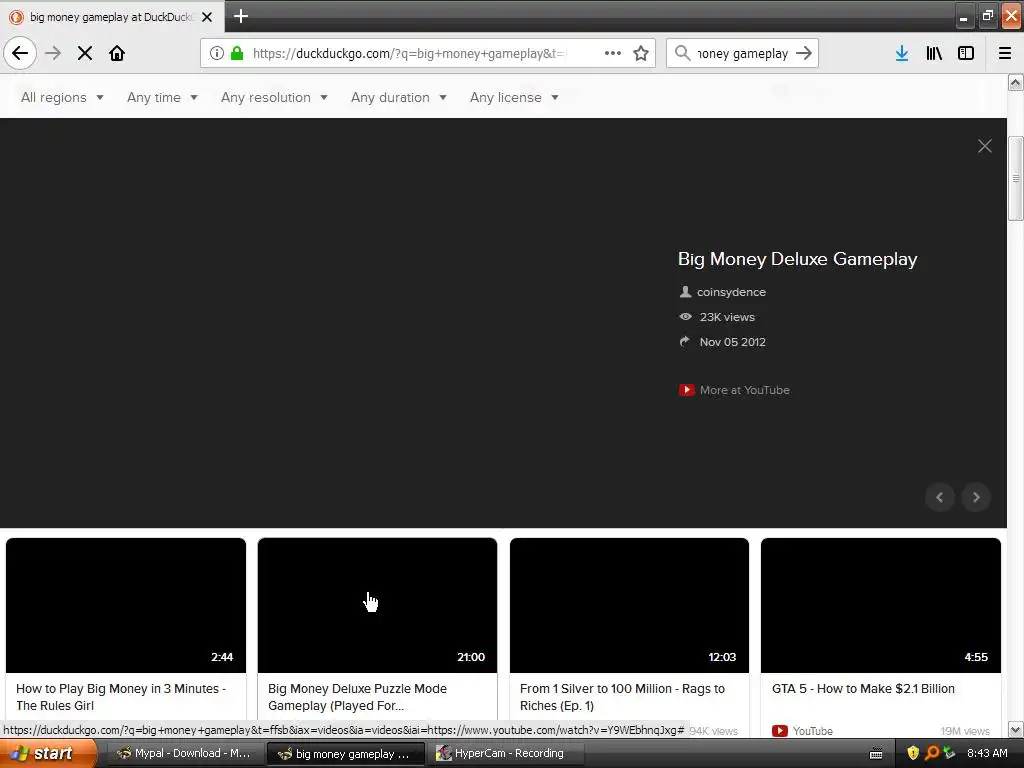This screenshot has height=768, width=1024.
Task: Open Big Money Deluxe Puzzle Mode Gameplay title
Action: point(357,697)
